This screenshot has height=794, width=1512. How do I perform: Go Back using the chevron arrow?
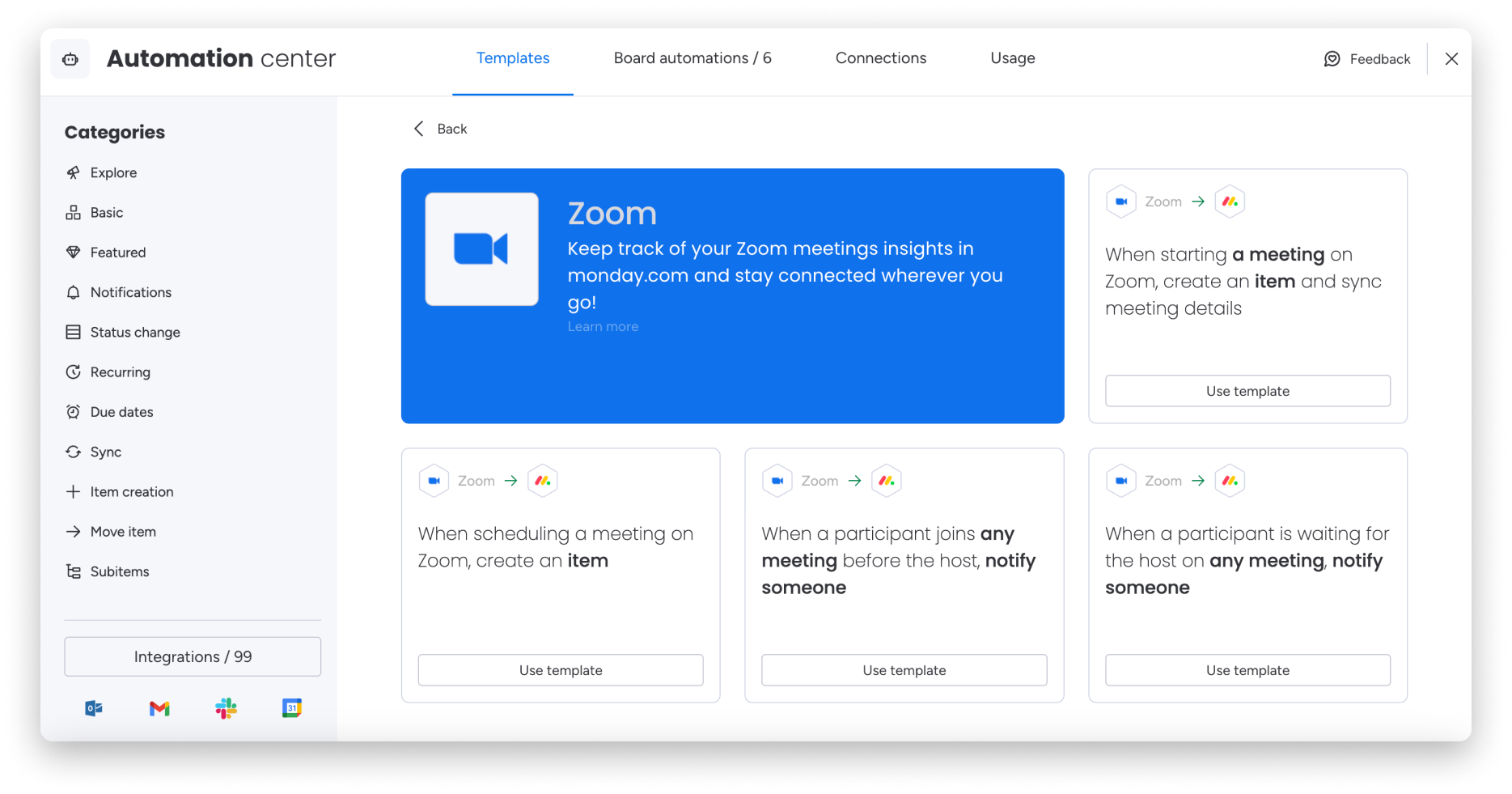[x=419, y=129]
